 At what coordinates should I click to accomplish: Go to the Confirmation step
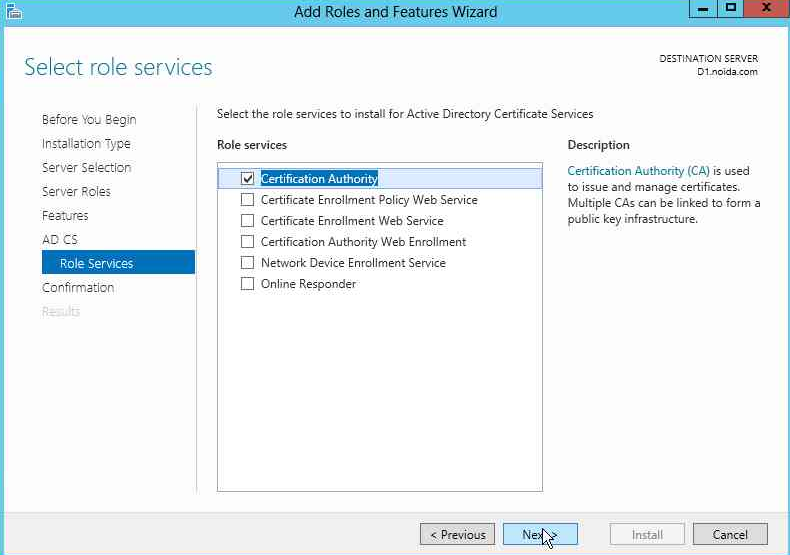click(x=78, y=288)
